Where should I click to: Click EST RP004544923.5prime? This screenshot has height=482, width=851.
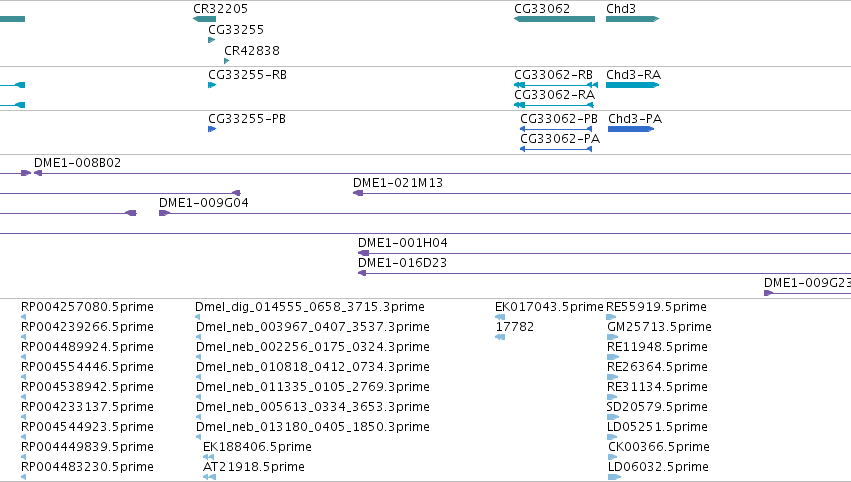[87, 427]
